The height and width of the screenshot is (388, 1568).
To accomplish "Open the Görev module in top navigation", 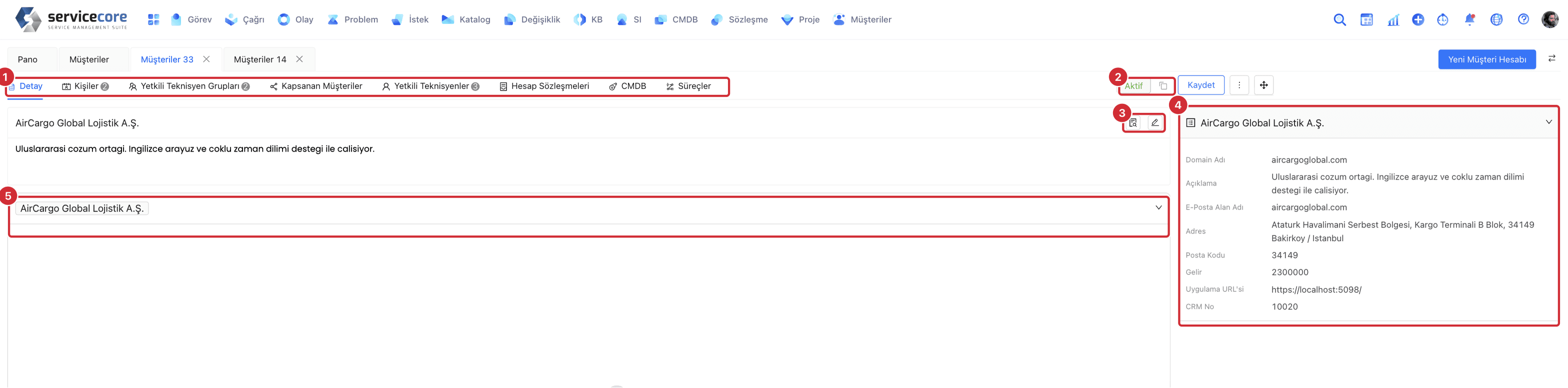I will click(191, 19).
